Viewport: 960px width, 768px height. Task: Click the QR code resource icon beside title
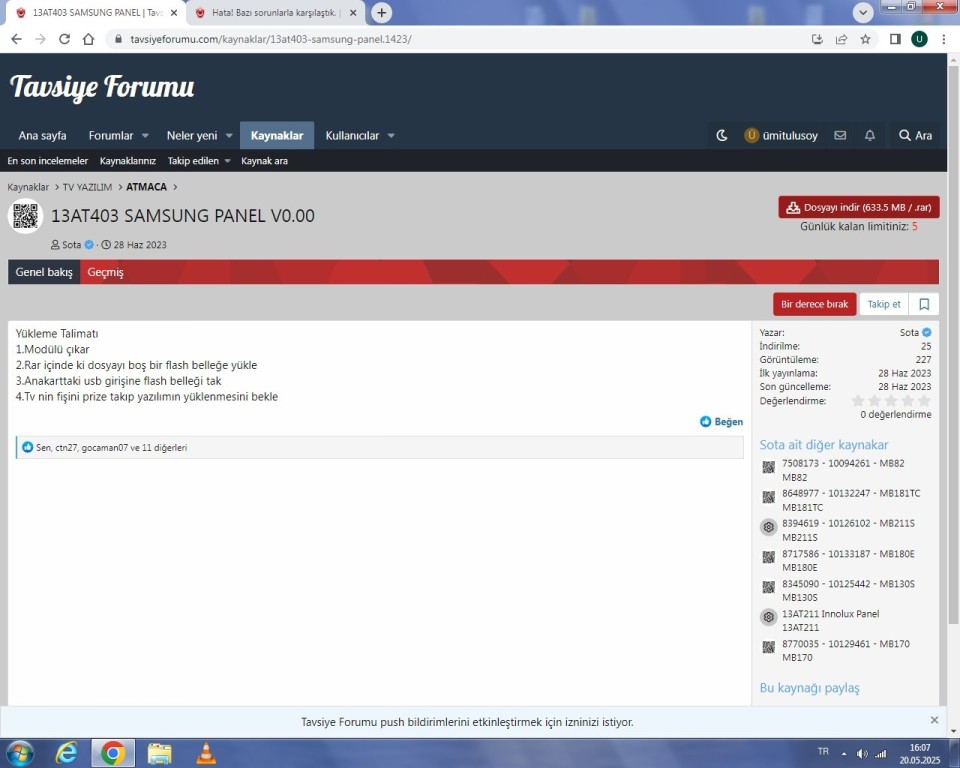click(25, 216)
